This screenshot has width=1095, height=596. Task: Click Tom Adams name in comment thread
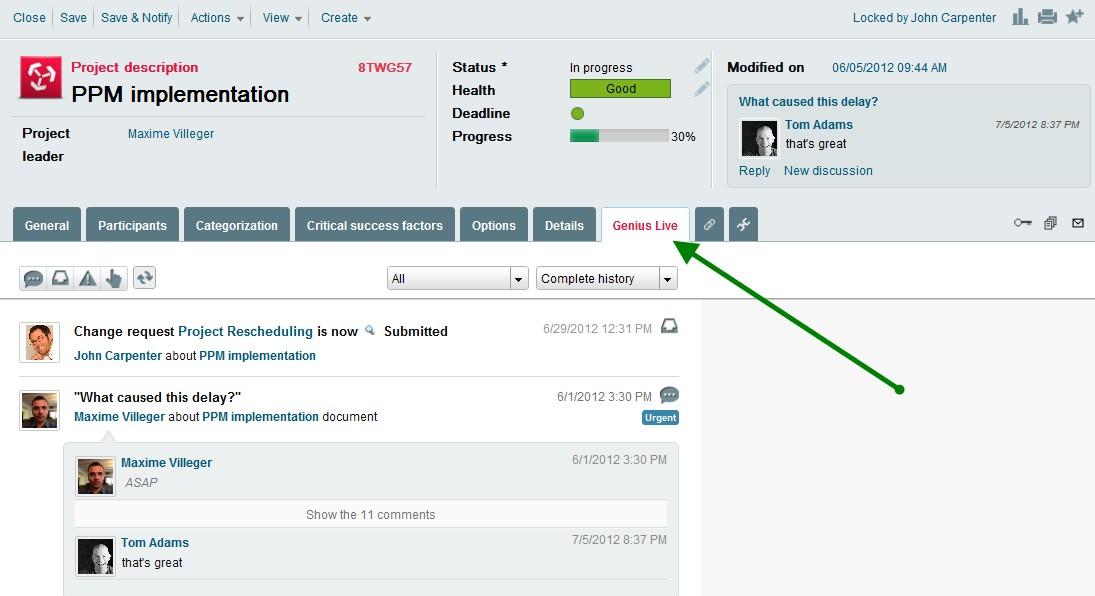tap(155, 542)
